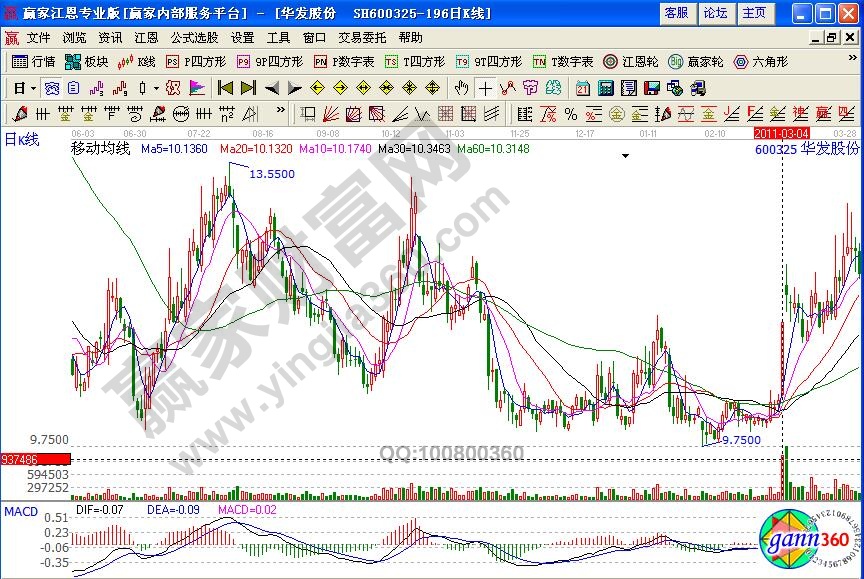Image resolution: width=864 pixels, height=579 pixels.
Task: Expand the drawing toolbar overflow chevron
Action: pyautogui.click(x=280, y=110)
